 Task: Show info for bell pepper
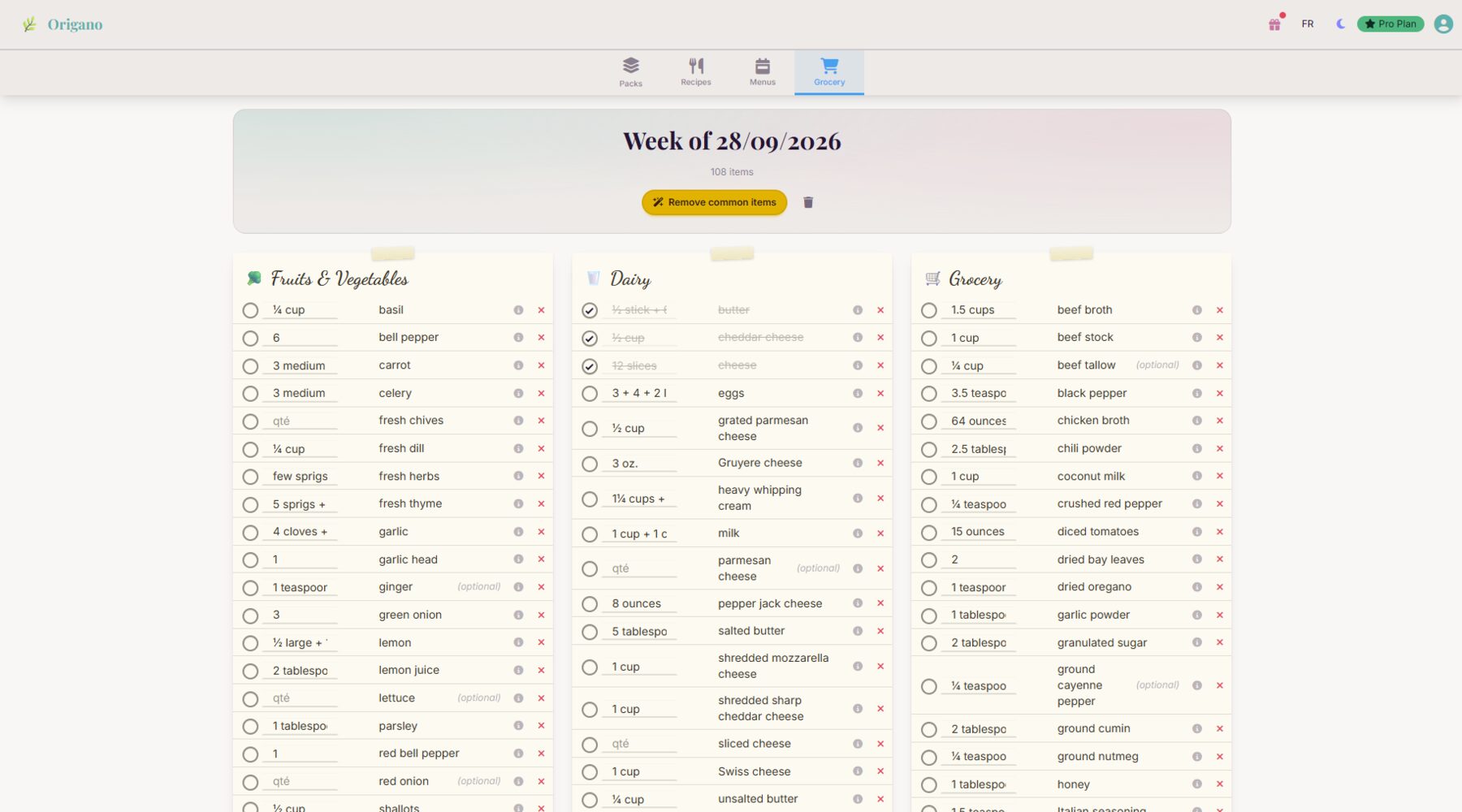(518, 337)
